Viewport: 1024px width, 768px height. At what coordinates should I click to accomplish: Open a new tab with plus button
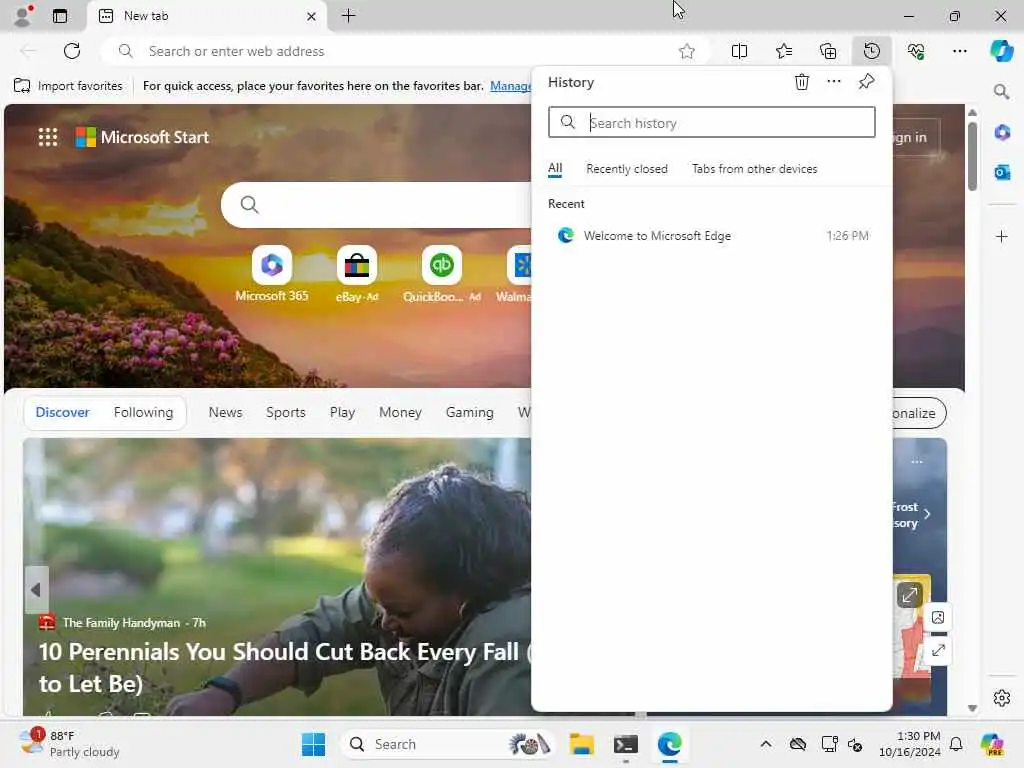349,16
